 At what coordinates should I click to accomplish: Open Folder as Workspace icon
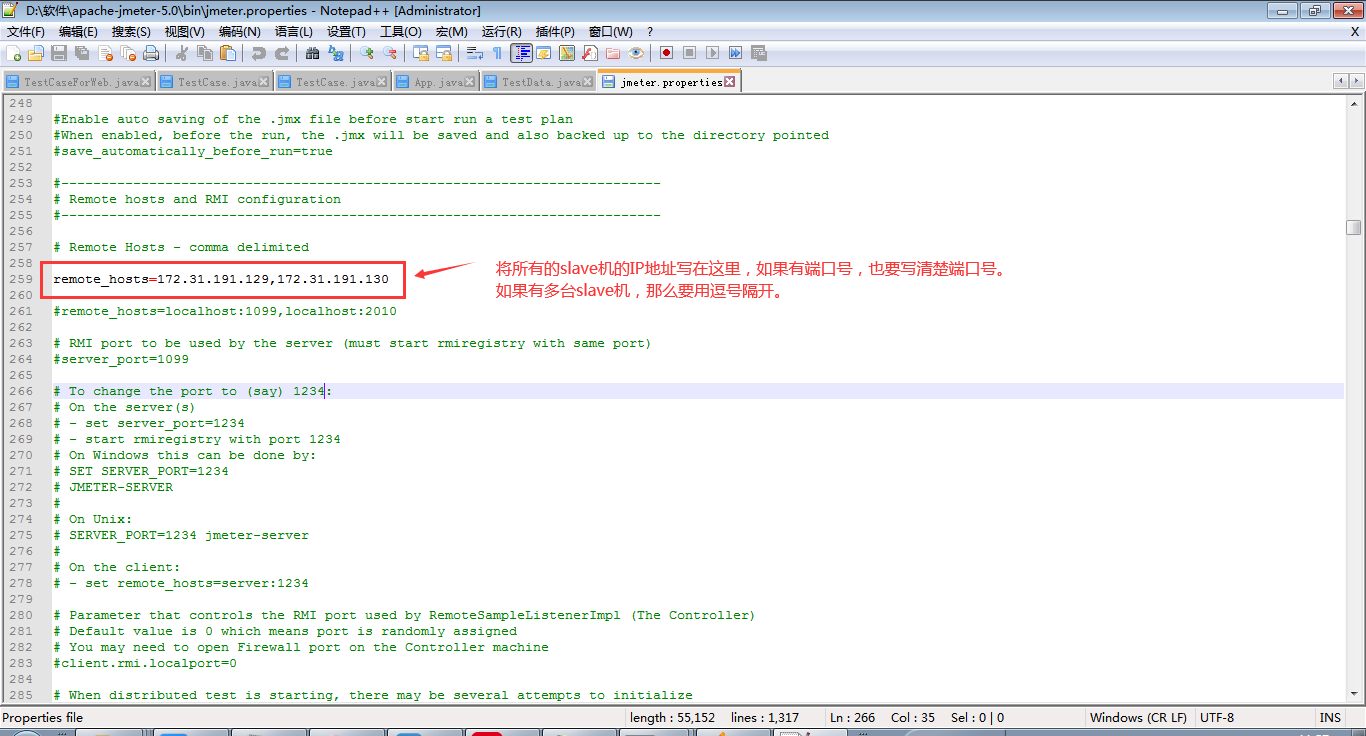613,53
